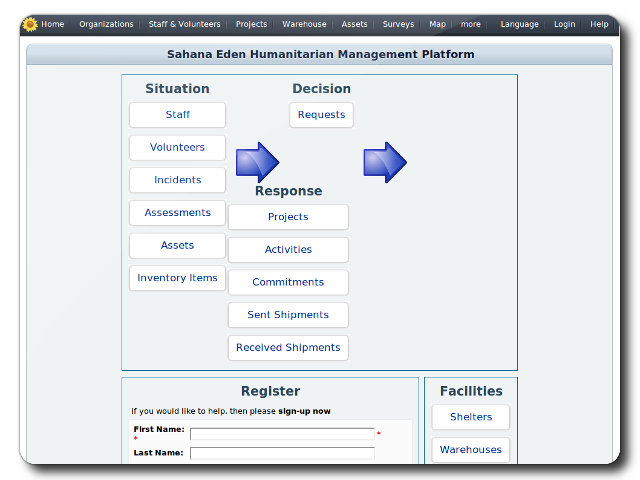Click the Sahana sunflower logo icon

point(30,24)
